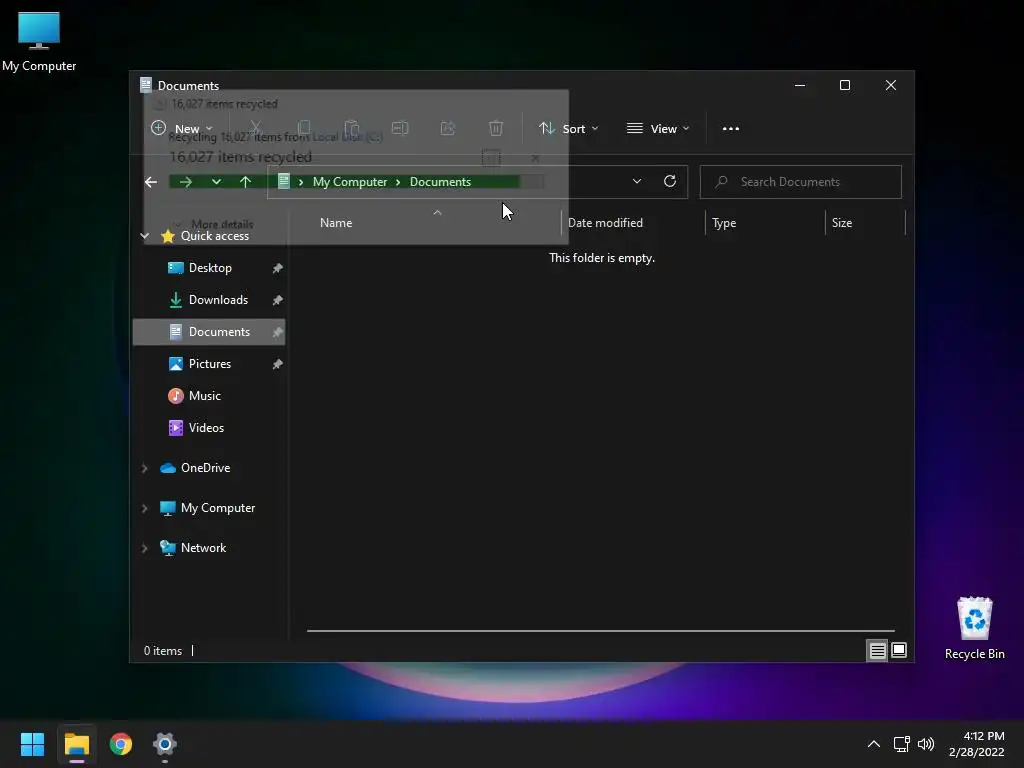Switch to details view layout icon
This screenshot has height=768, width=1024.
877,650
